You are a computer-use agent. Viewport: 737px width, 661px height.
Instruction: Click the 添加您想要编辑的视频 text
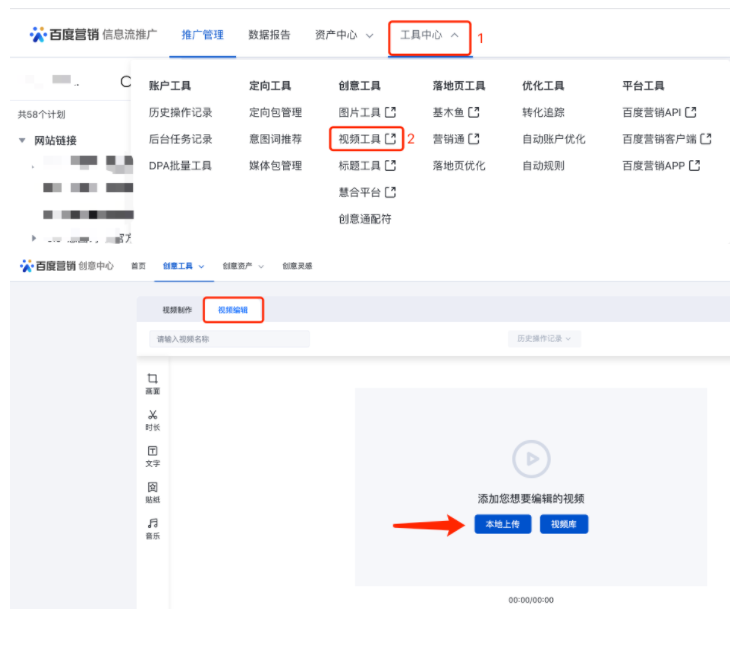(x=531, y=498)
